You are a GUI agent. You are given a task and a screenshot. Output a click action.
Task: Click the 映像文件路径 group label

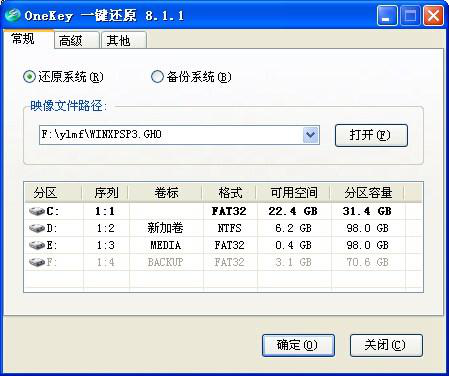68,106
